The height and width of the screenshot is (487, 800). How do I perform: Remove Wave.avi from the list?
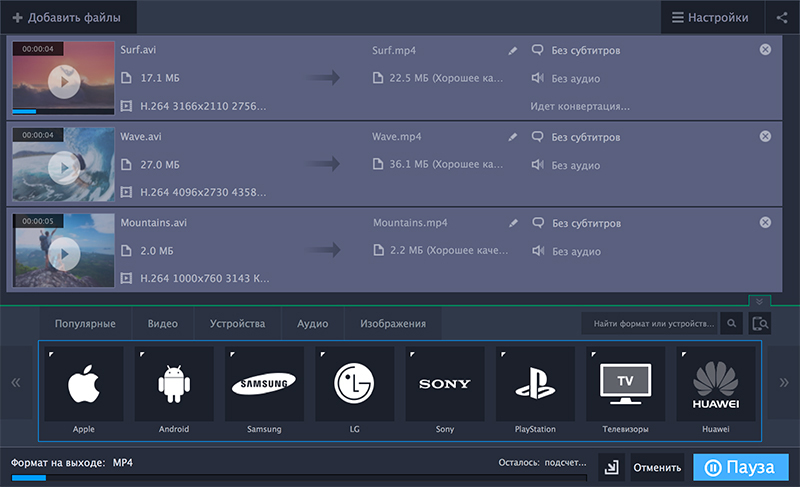tap(765, 136)
